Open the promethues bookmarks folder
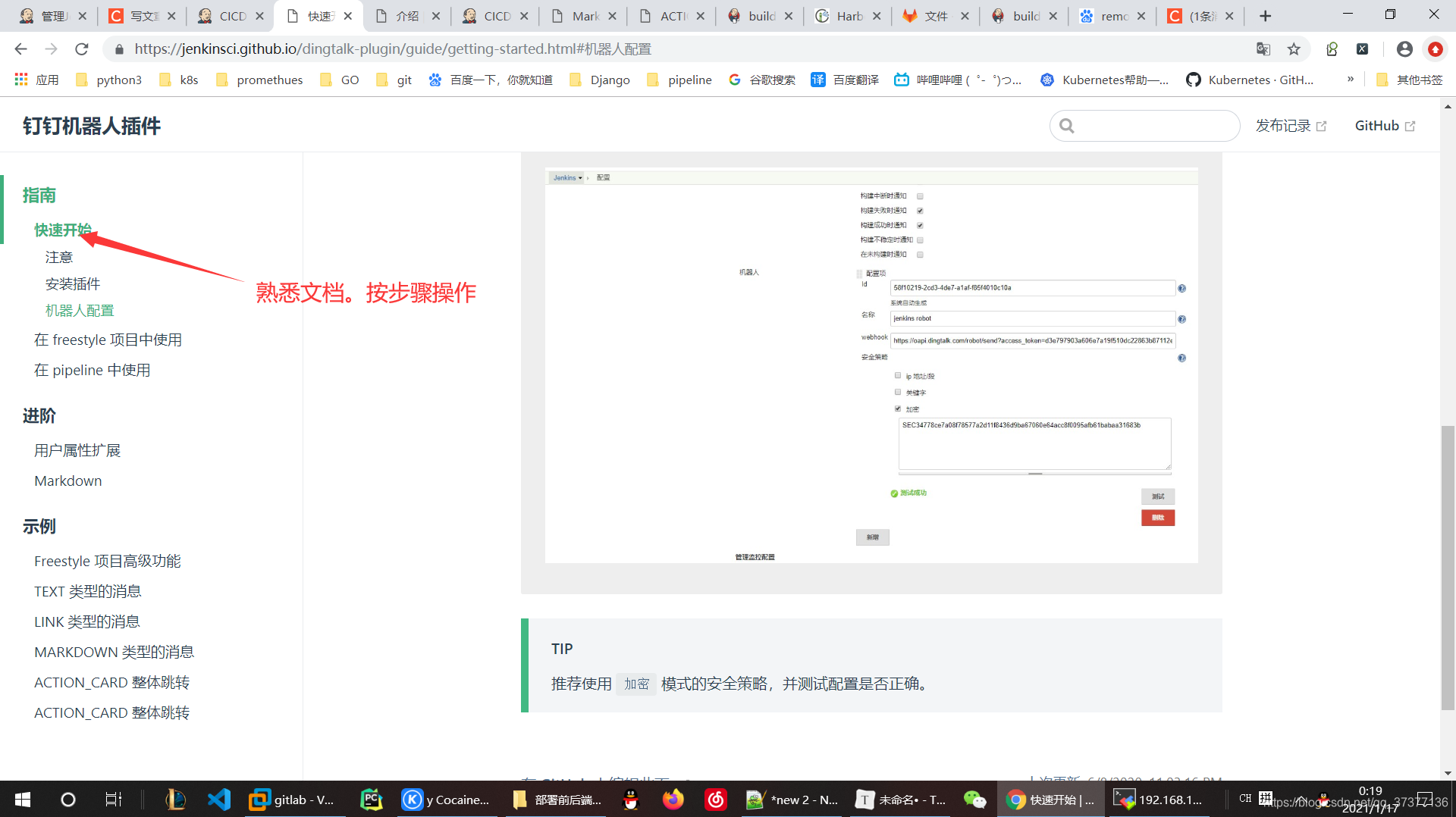 tap(259, 80)
